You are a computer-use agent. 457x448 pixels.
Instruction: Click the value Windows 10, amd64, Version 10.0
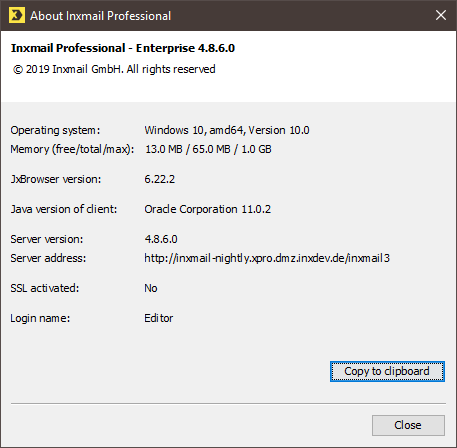pos(227,130)
